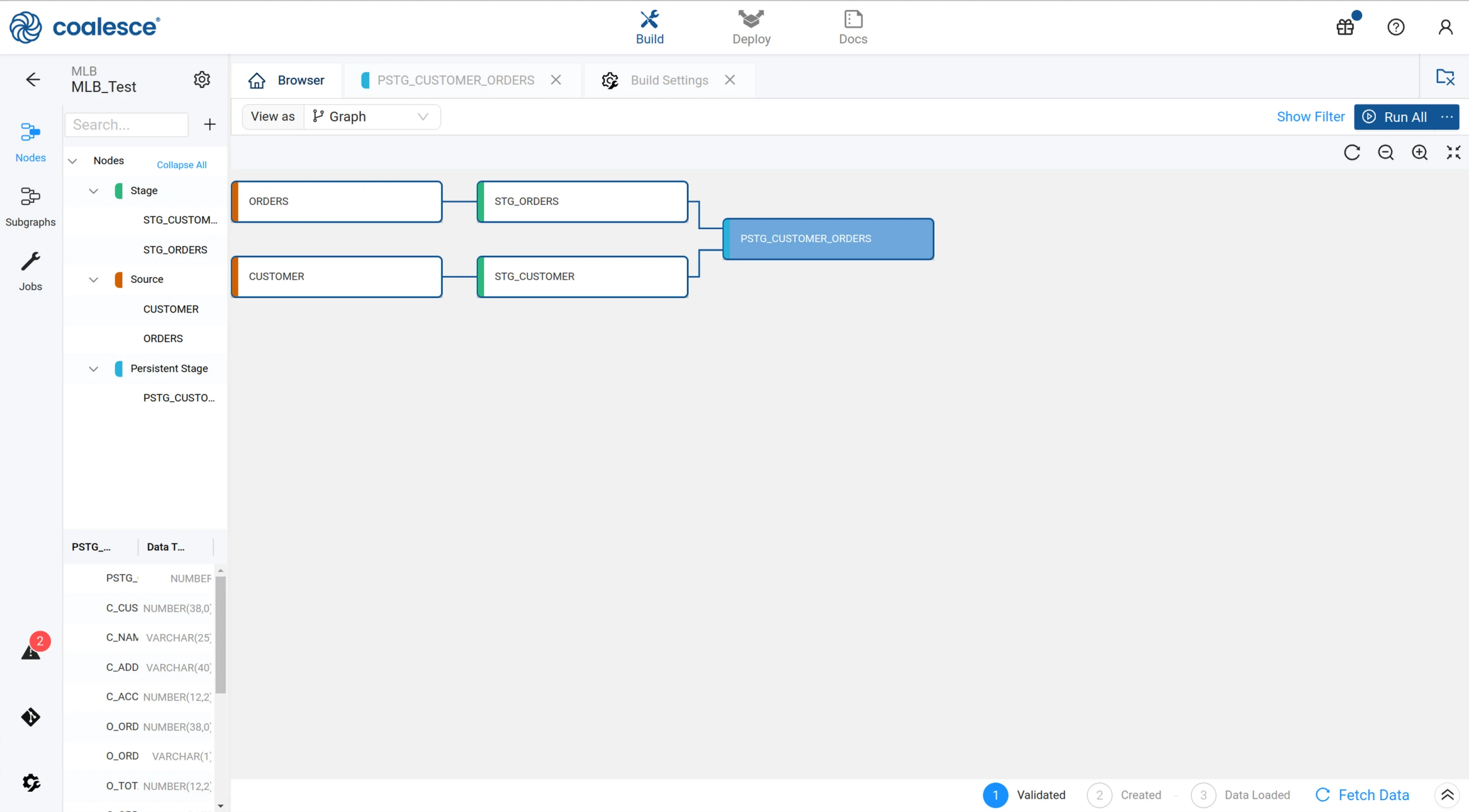
Task: Open the Docs section
Action: 853,27
